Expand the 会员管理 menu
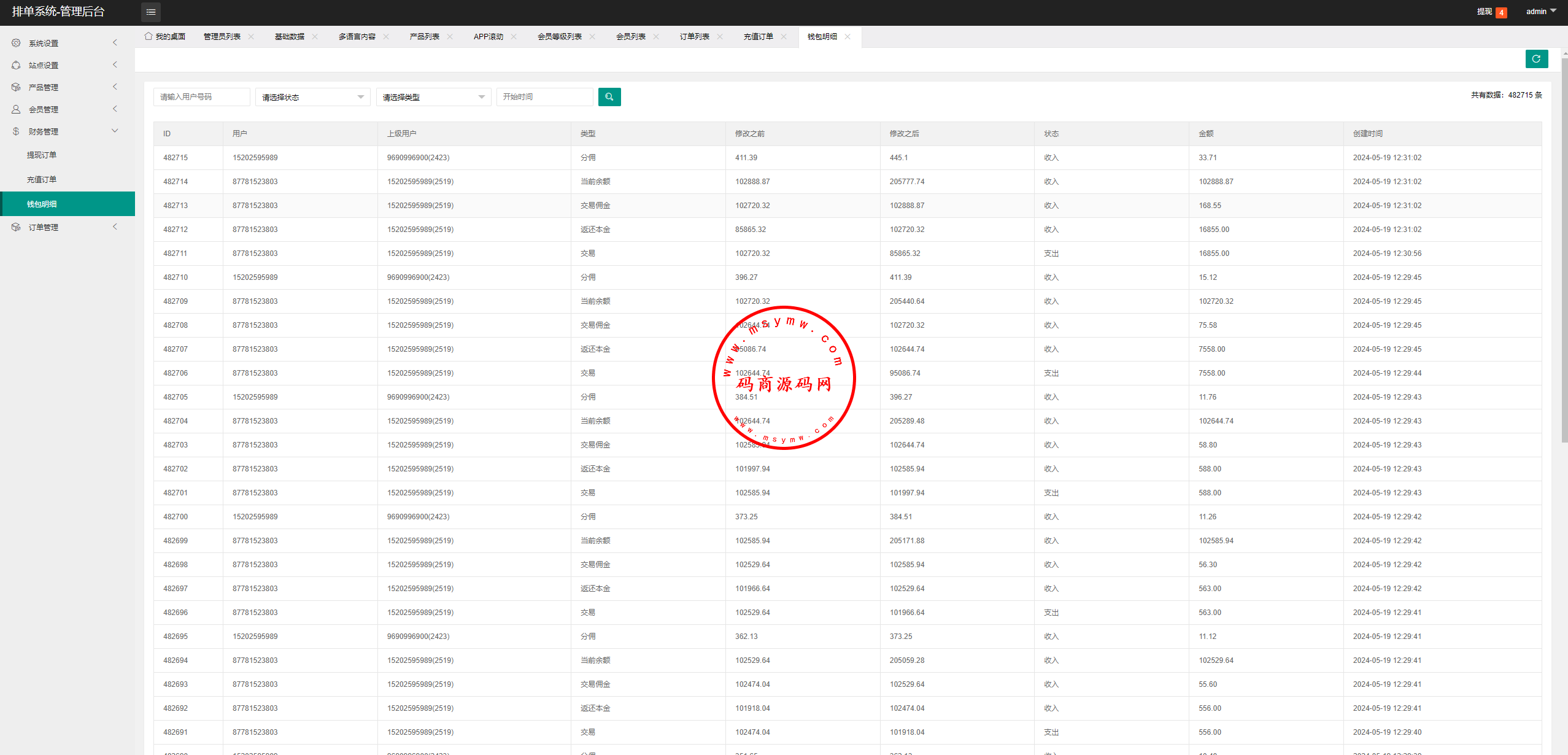The width and height of the screenshot is (1568, 755). (x=115, y=109)
